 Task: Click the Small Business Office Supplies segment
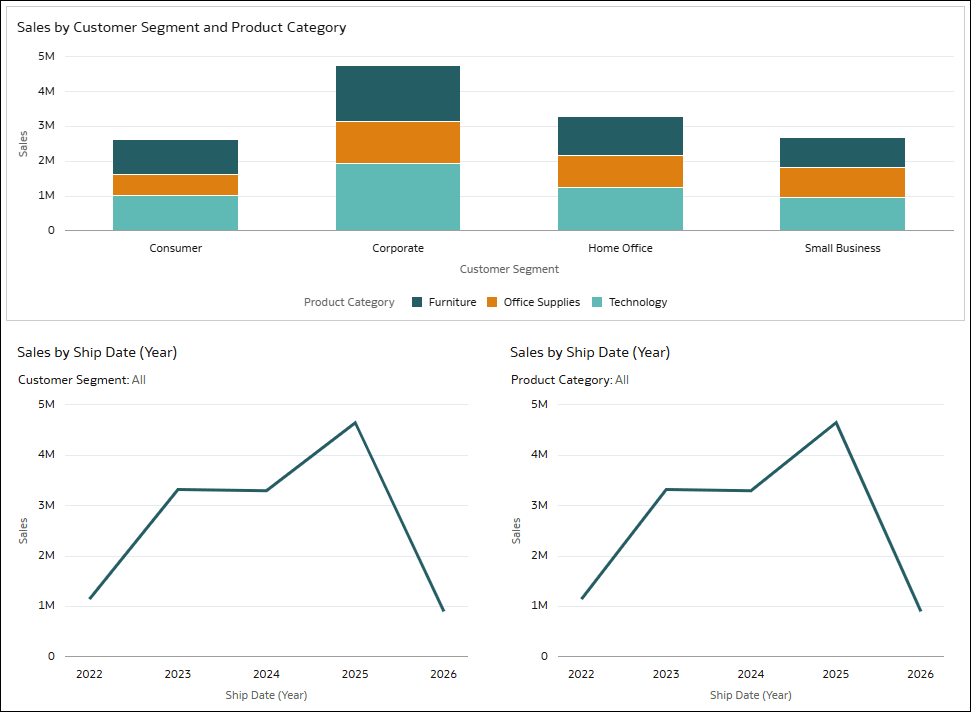tap(842, 183)
